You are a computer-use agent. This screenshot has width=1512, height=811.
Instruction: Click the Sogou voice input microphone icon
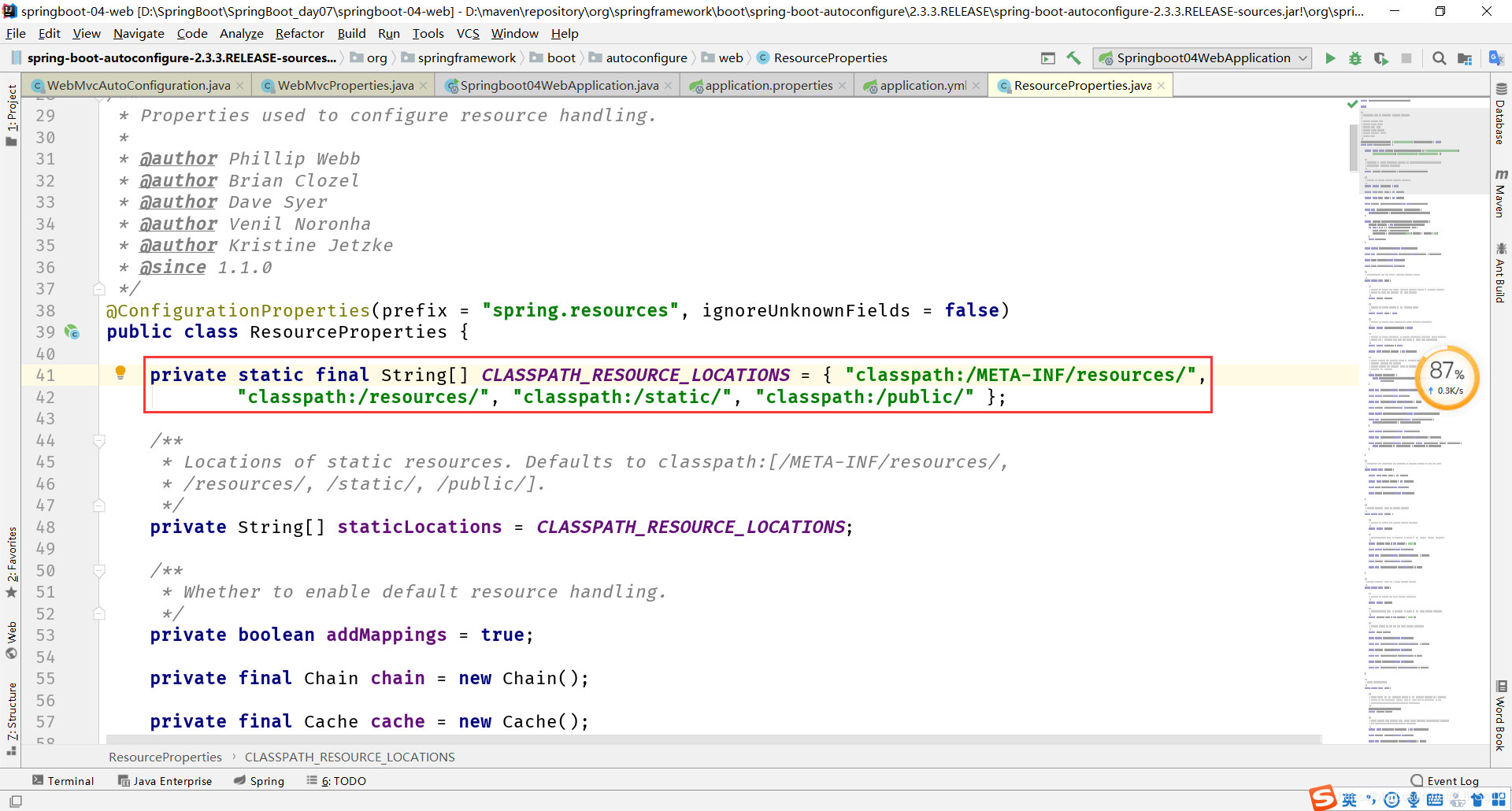pyautogui.click(x=1414, y=800)
